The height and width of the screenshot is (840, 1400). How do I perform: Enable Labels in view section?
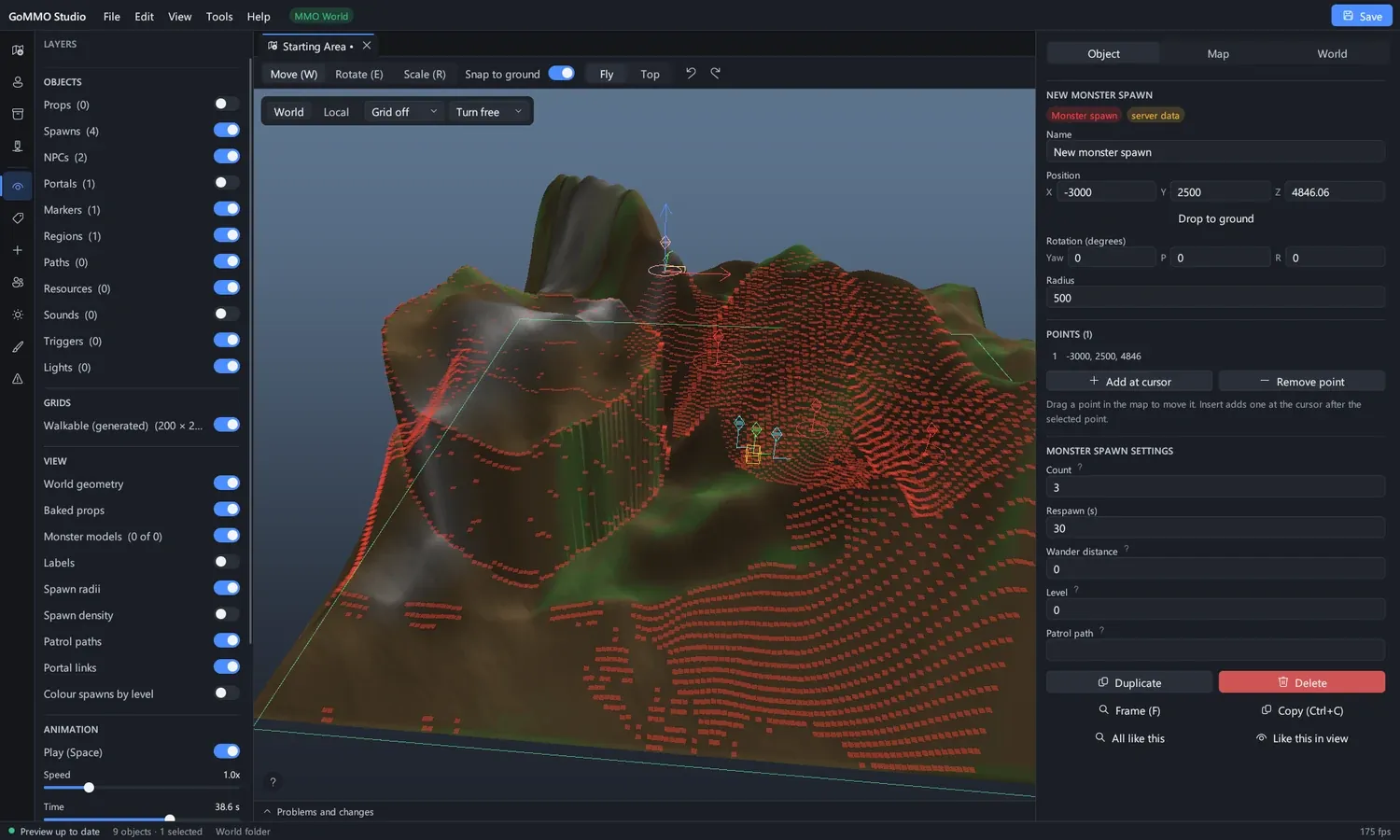coord(227,562)
